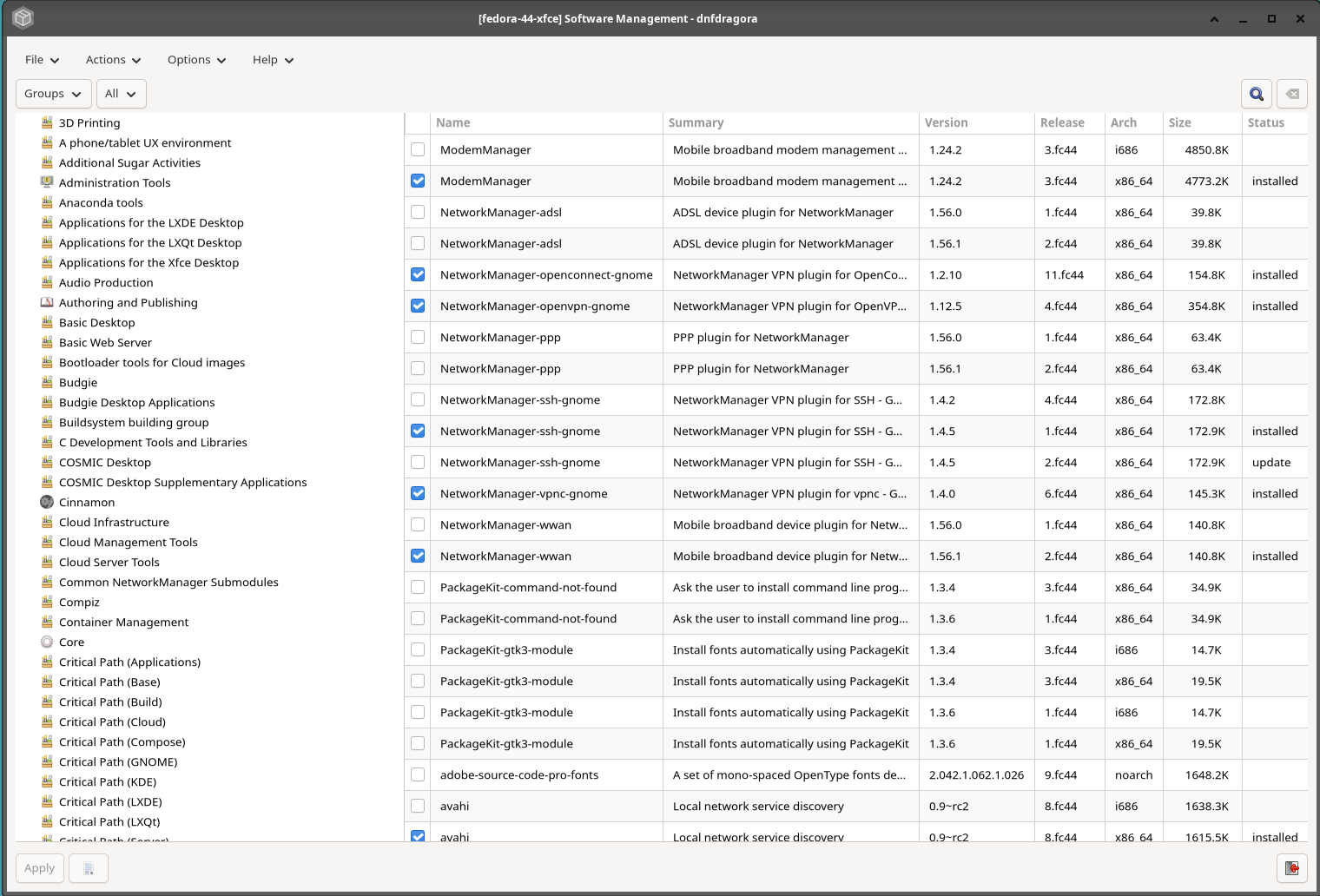Sort by the Version column header

[976, 122]
